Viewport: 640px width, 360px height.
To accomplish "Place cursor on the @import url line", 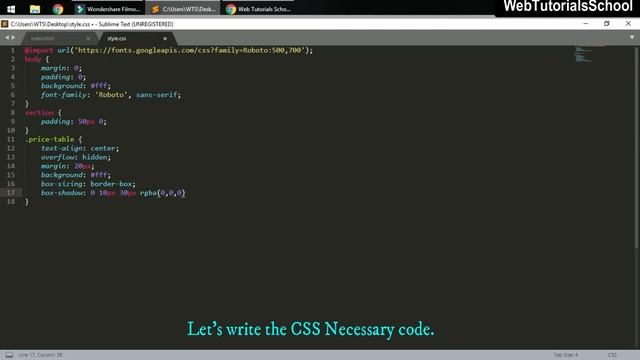I will click(169, 50).
